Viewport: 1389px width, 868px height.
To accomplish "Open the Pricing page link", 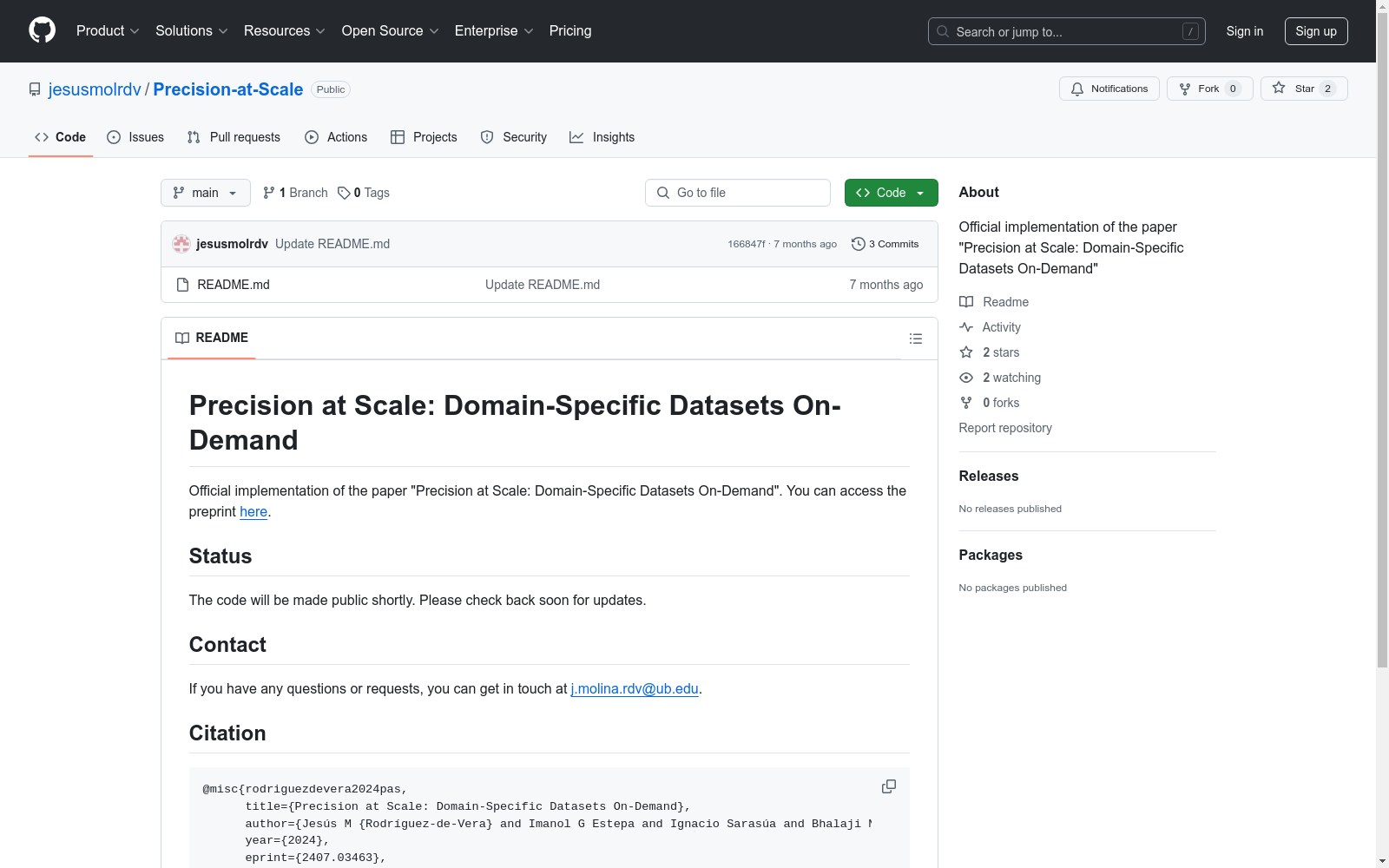I will click(570, 30).
